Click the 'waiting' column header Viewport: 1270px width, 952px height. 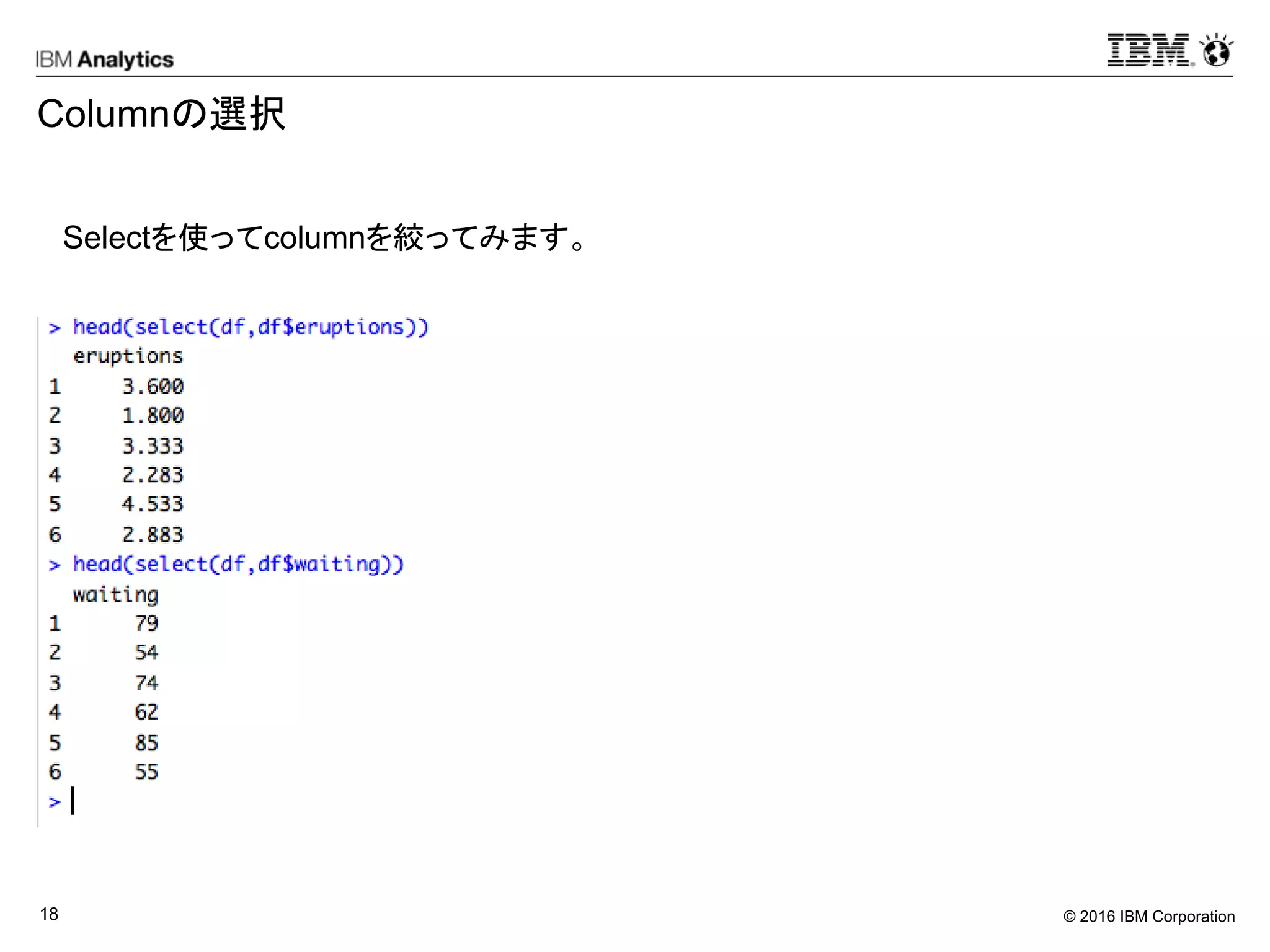tap(115, 595)
